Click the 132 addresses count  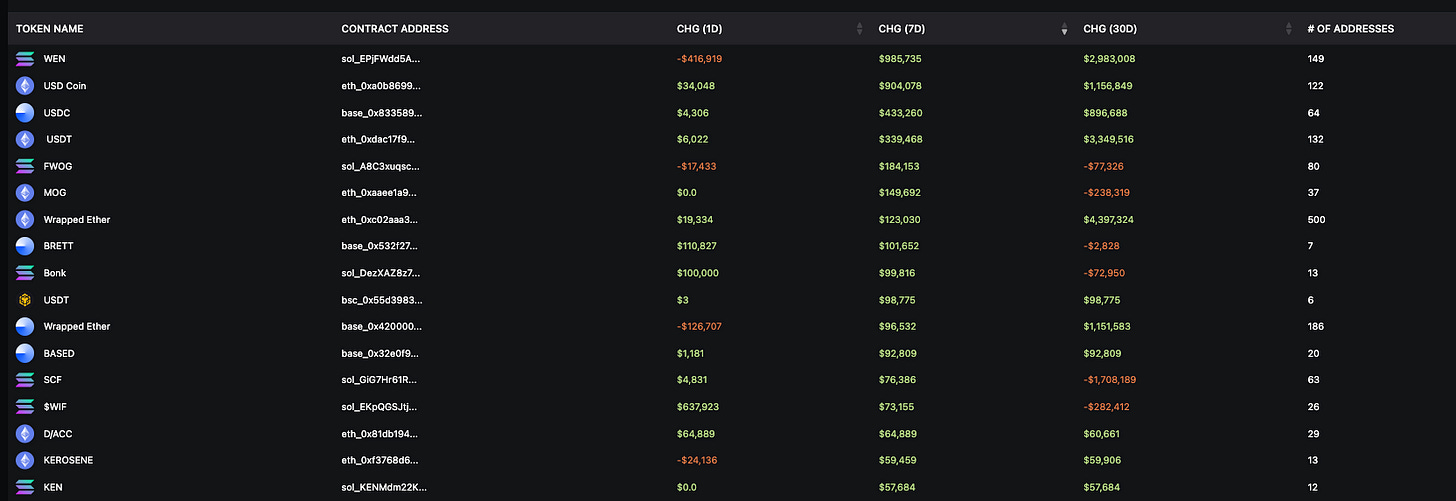[x=1316, y=140]
